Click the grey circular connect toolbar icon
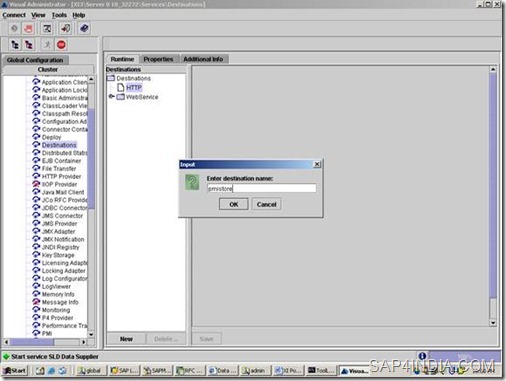The height and width of the screenshot is (381, 506). pos(14,29)
